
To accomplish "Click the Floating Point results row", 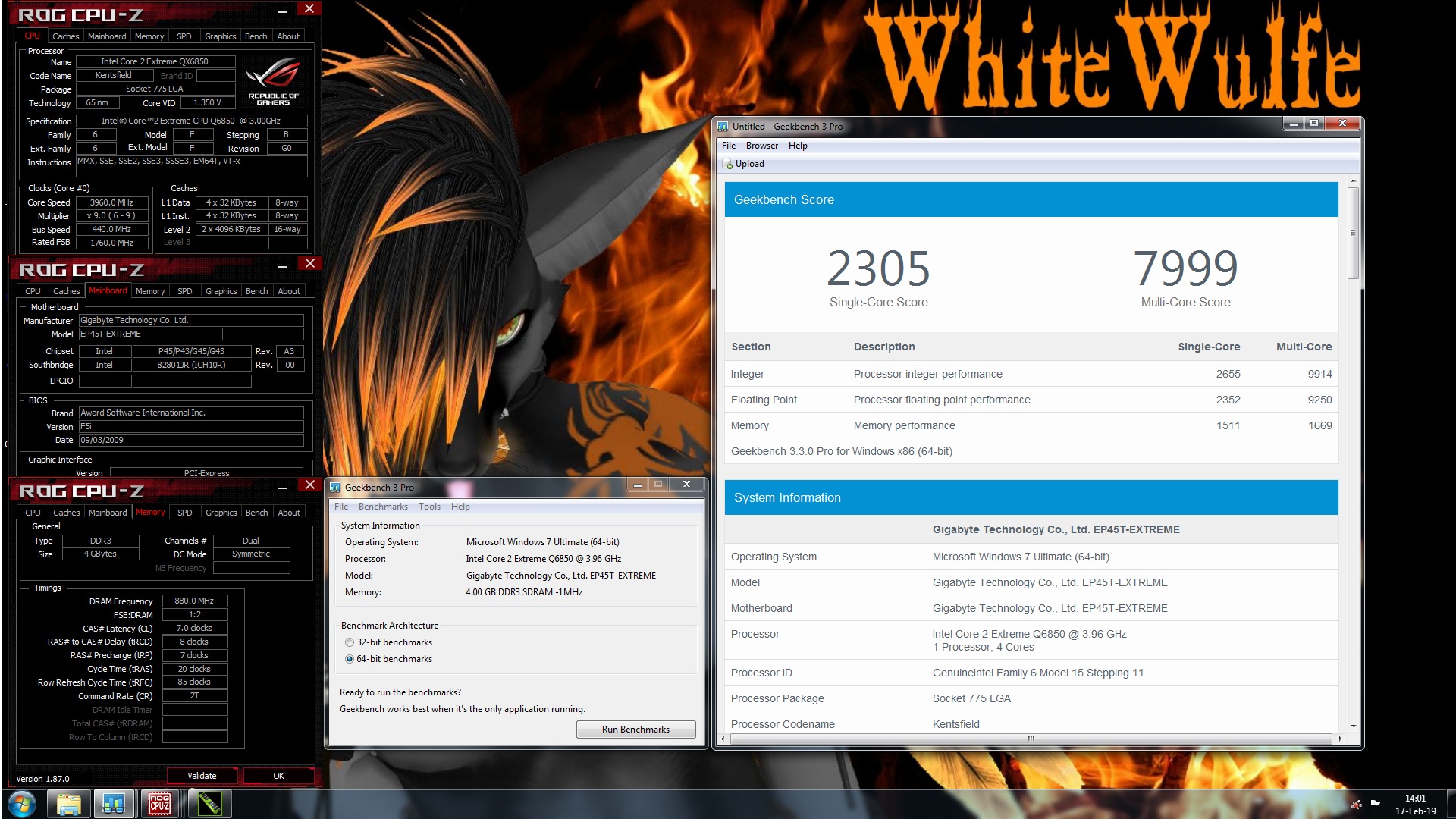I will pyautogui.click(x=1031, y=400).
